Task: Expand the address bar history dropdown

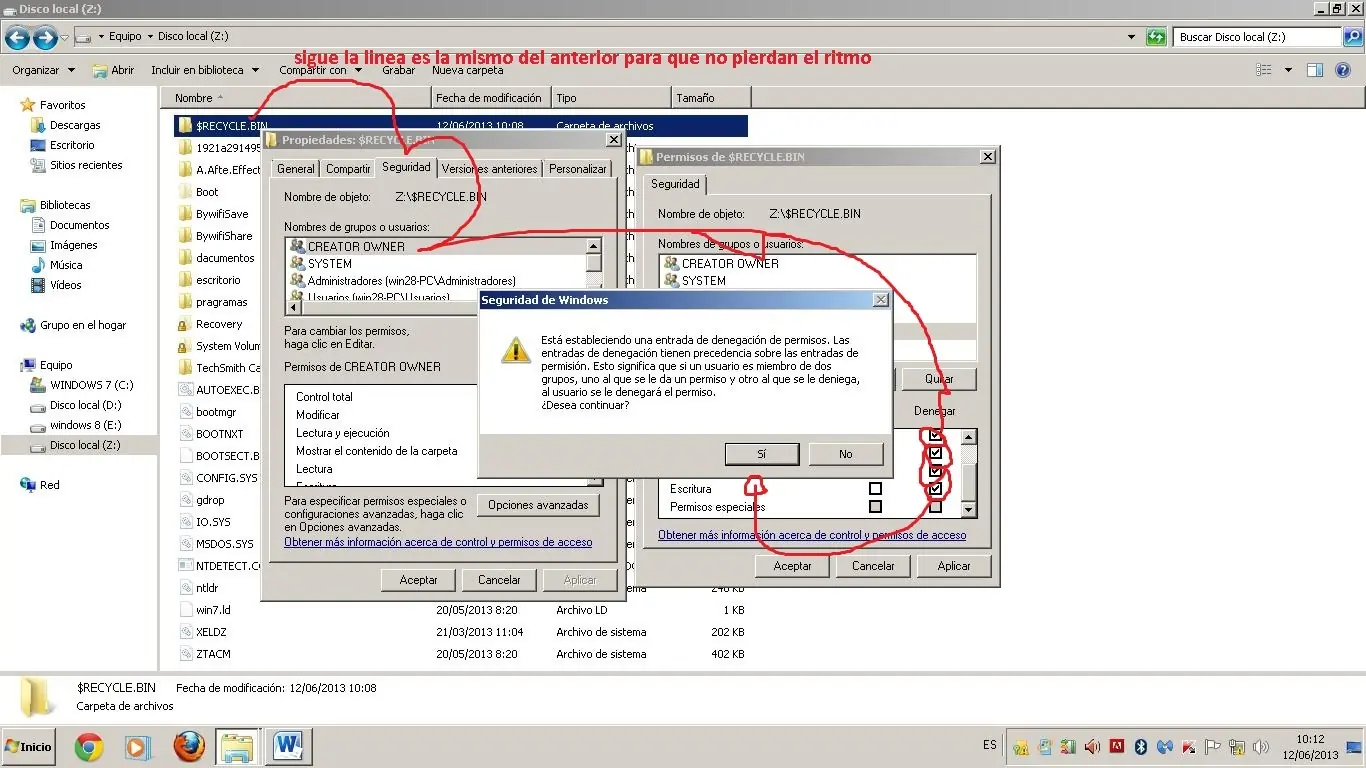Action: (1132, 37)
